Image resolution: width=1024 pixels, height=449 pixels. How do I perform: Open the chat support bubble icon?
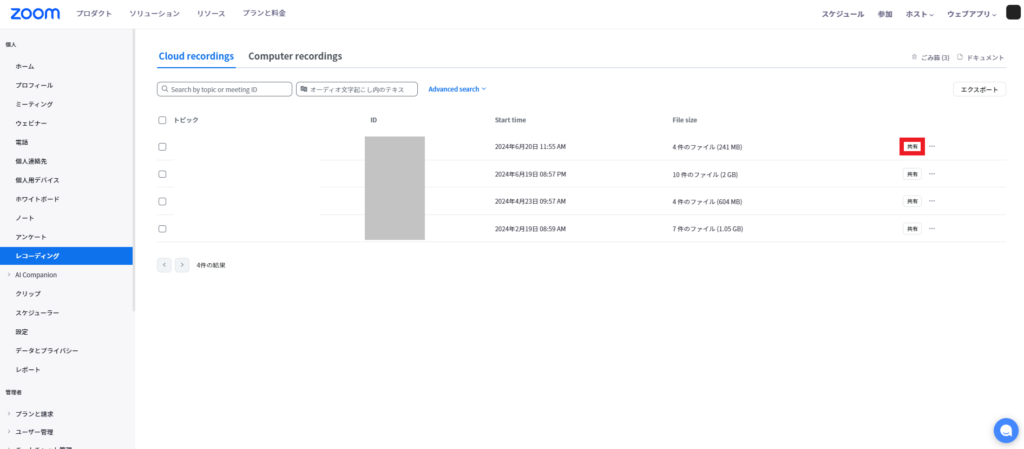point(1005,430)
